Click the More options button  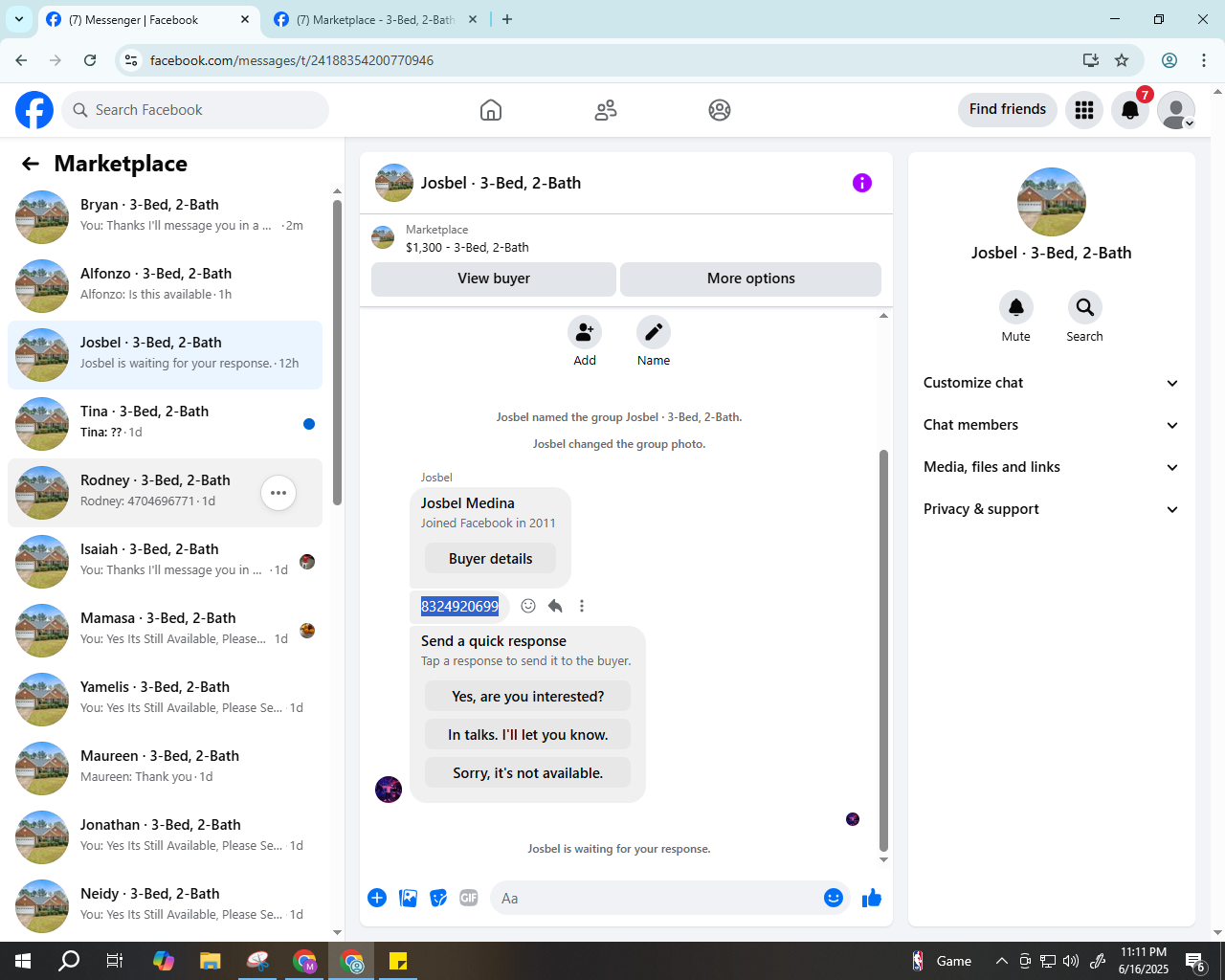click(751, 278)
